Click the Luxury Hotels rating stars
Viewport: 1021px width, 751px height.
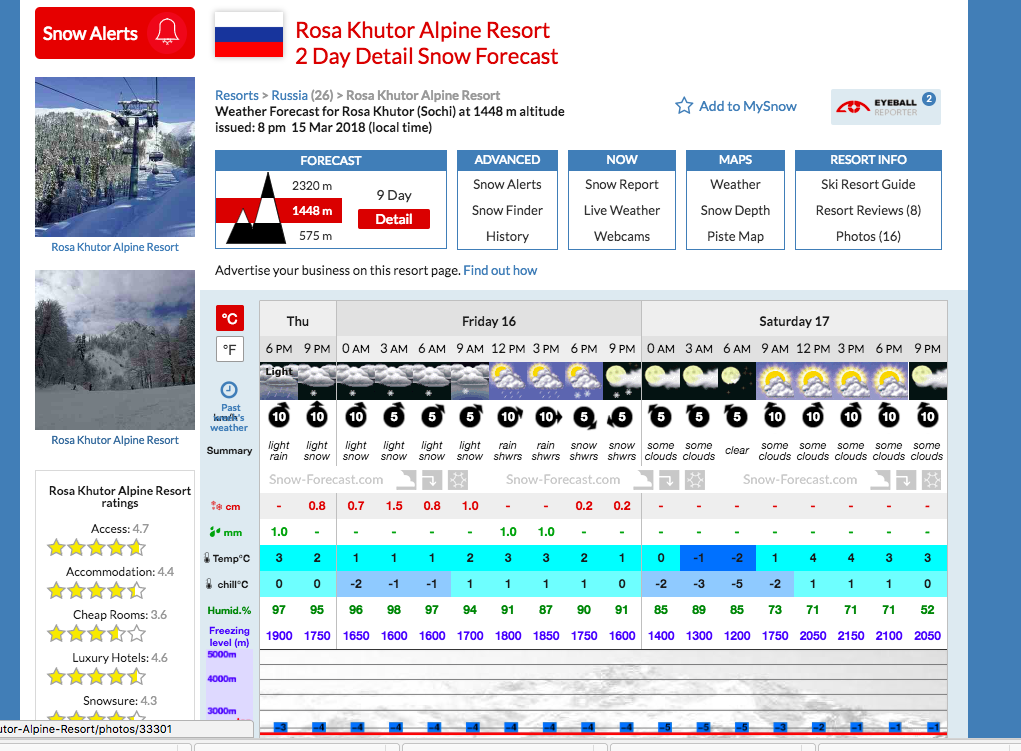click(96, 677)
